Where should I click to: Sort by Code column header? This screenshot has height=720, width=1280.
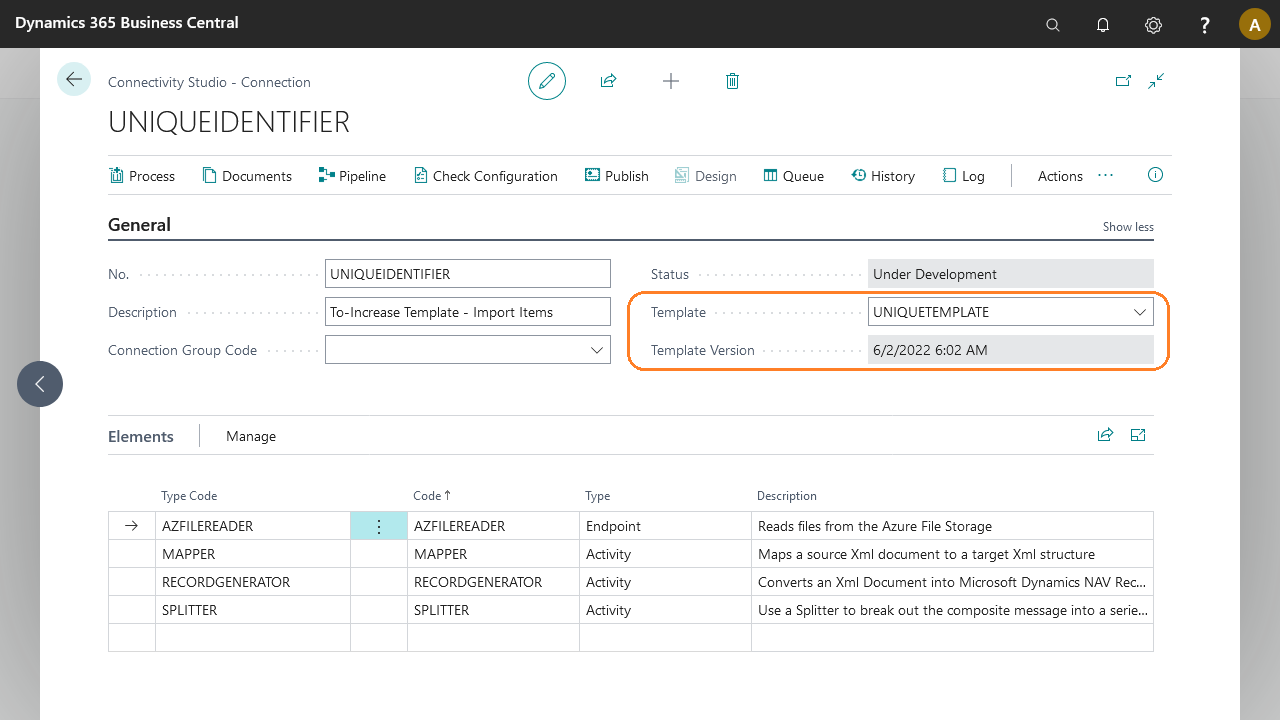pos(432,495)
